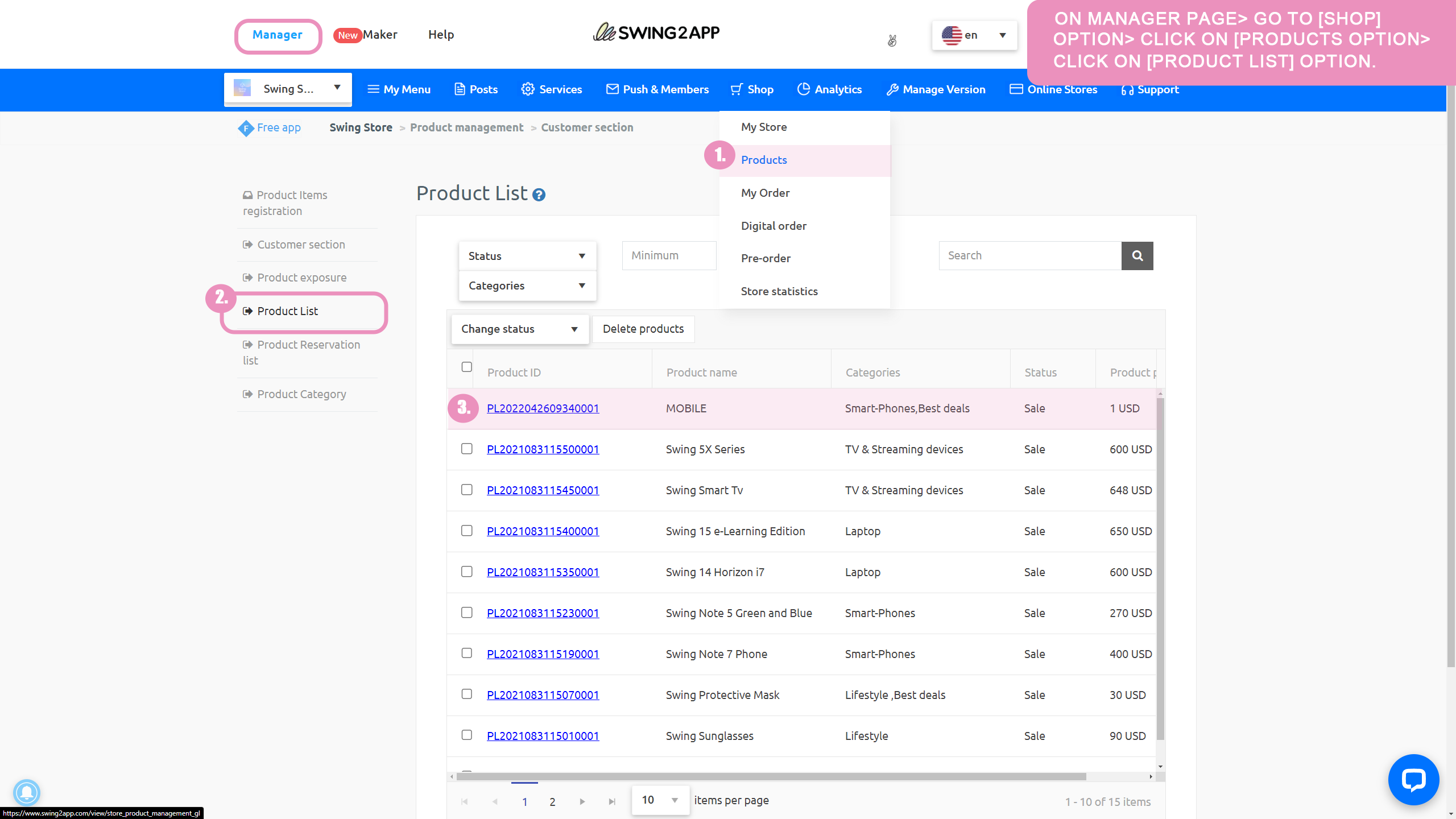
Task: Open the items per page dropdown
Action: [660, 800]
